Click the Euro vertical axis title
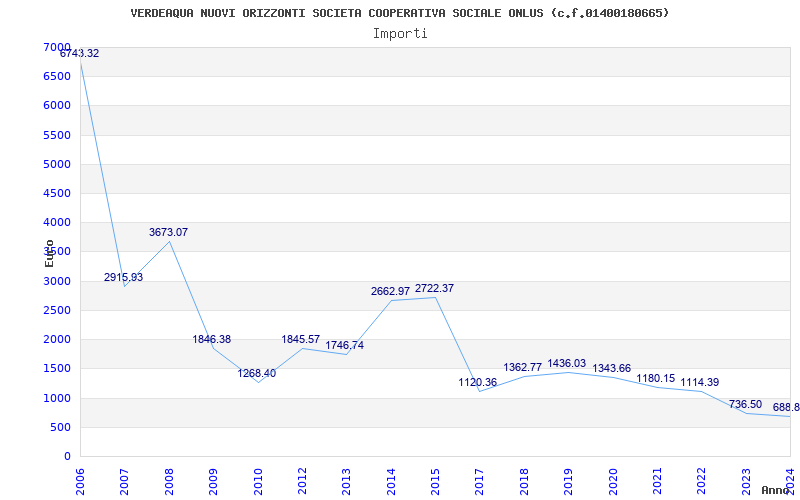Viewport: 800px width, 500px height. (49, 253)
